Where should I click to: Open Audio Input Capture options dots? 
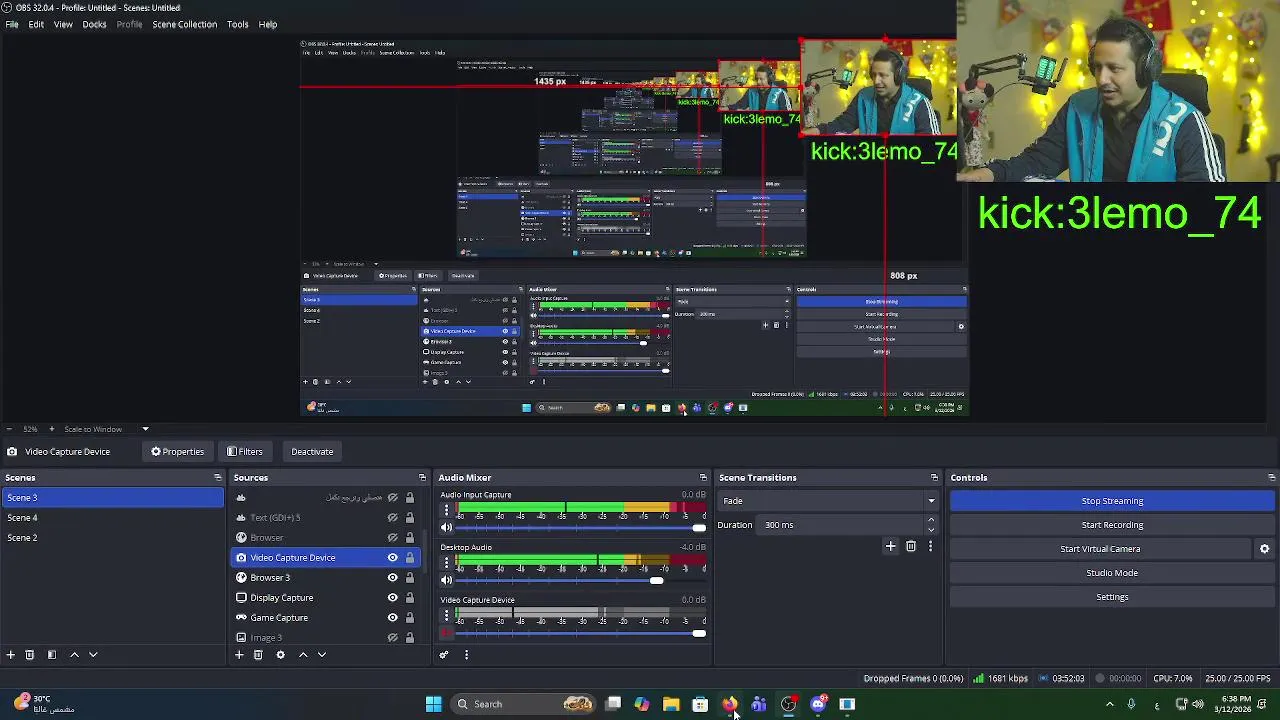point(447,510)
